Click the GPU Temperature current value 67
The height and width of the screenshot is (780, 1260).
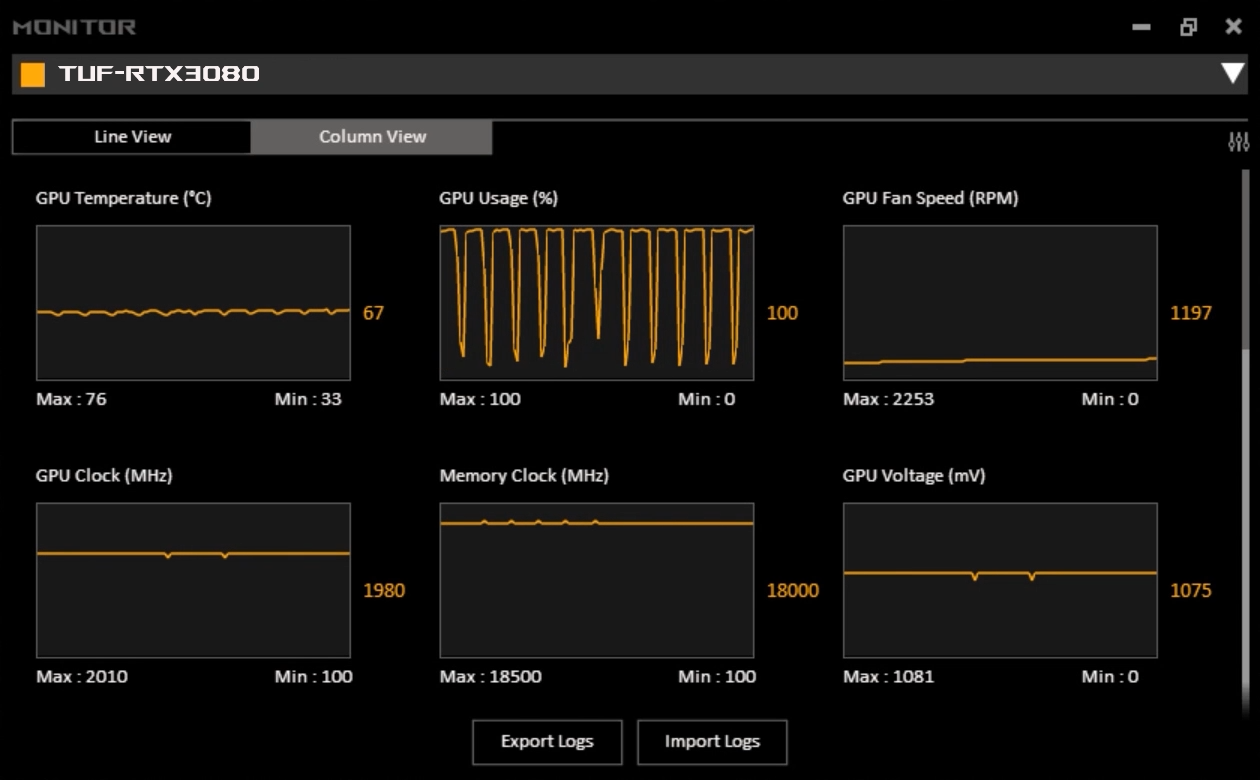[x=373, y=313]
